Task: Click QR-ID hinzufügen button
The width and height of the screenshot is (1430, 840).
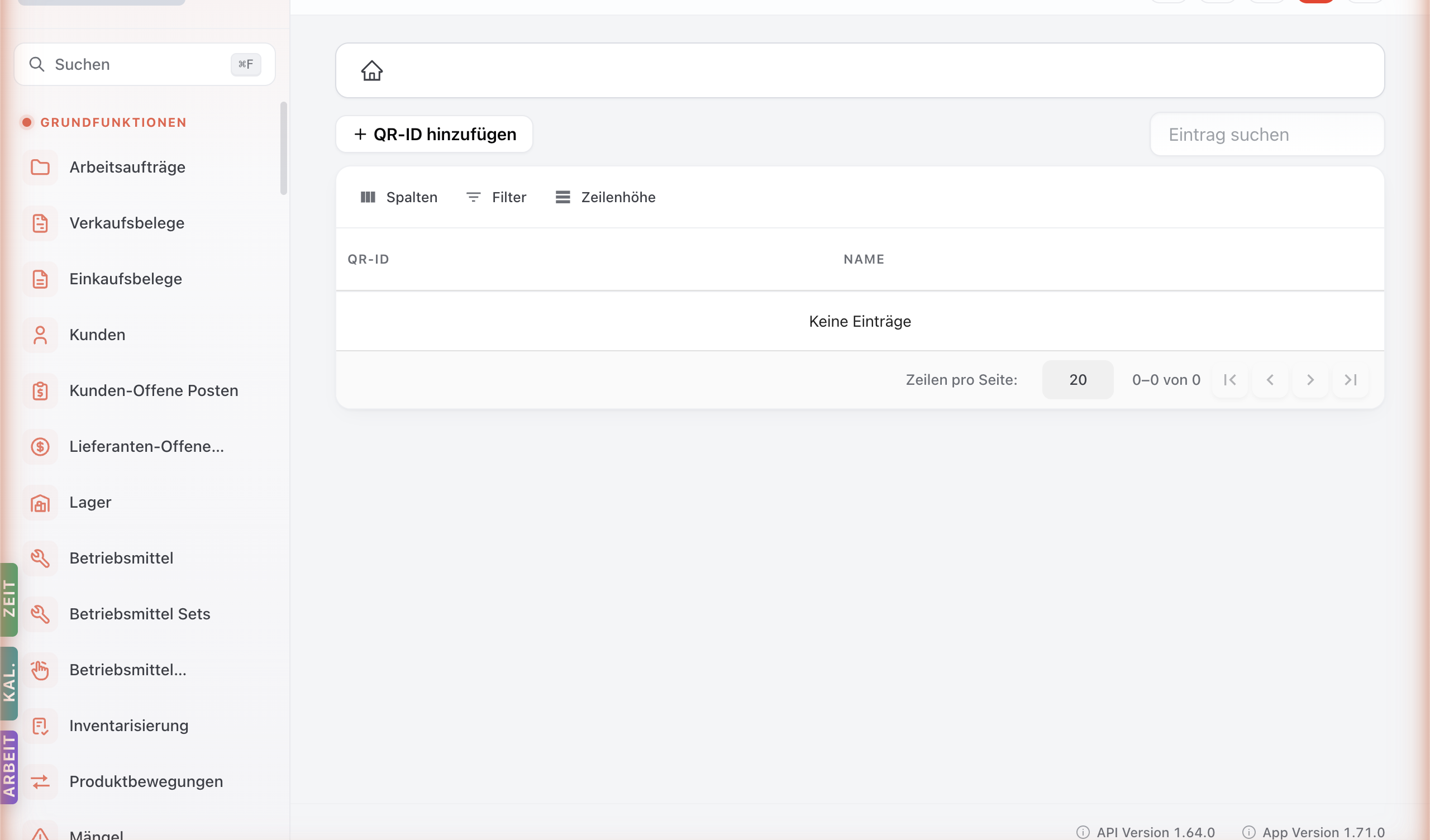Action: tap(434, 135)
